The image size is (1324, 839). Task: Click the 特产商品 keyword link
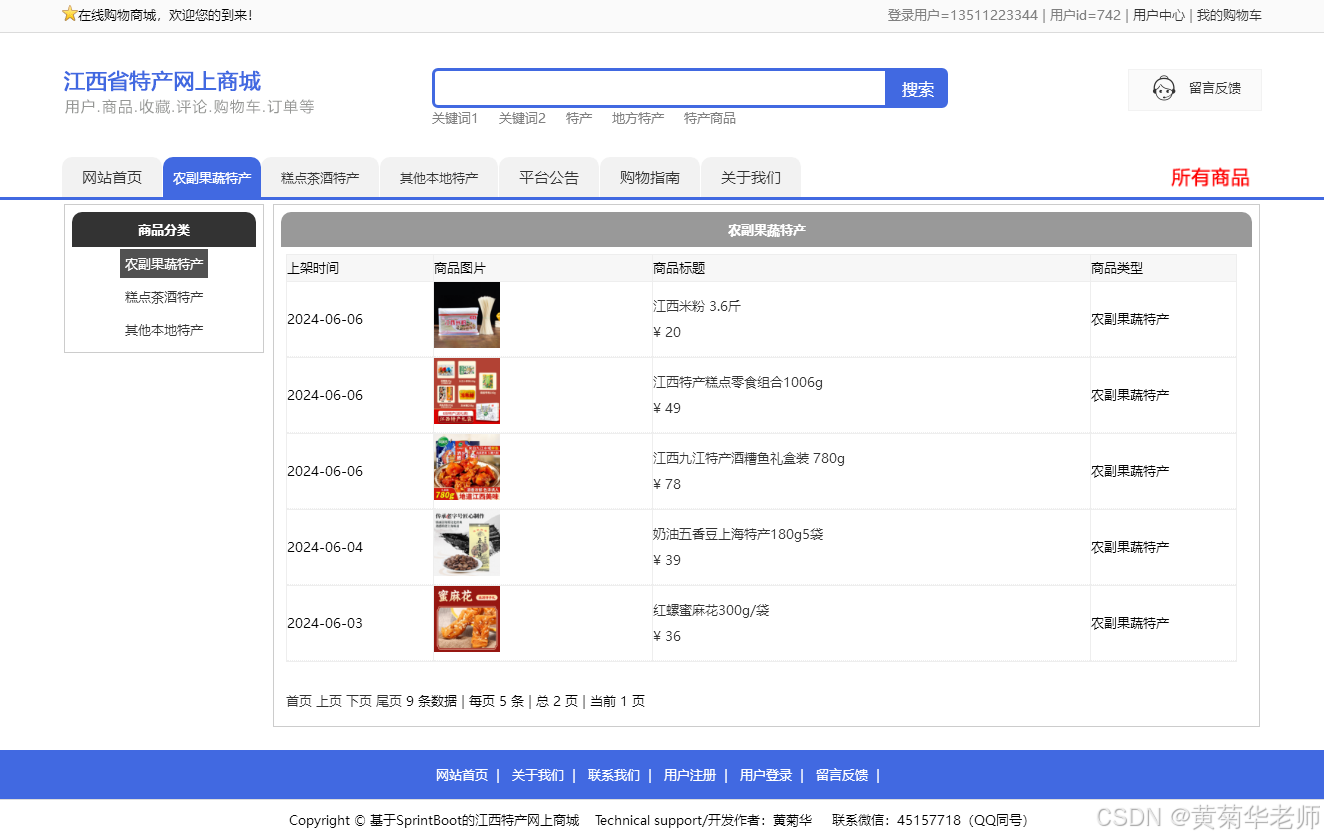click(x=710, y=118)
